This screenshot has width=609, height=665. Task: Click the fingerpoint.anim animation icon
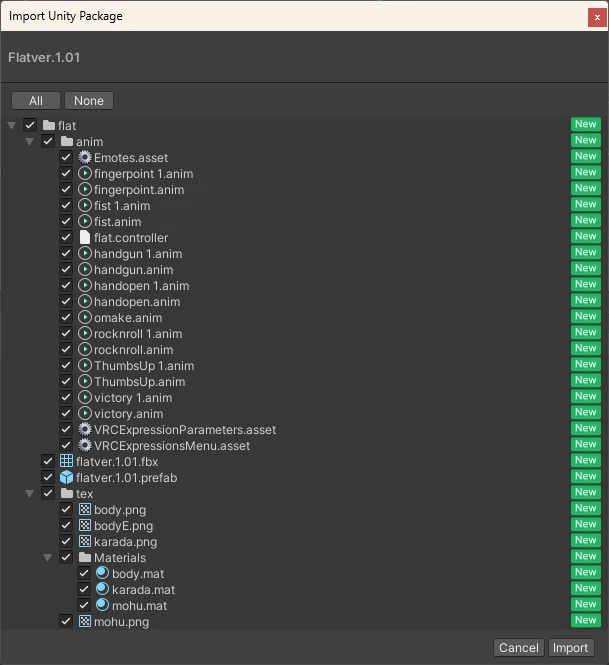click(85, 190)
